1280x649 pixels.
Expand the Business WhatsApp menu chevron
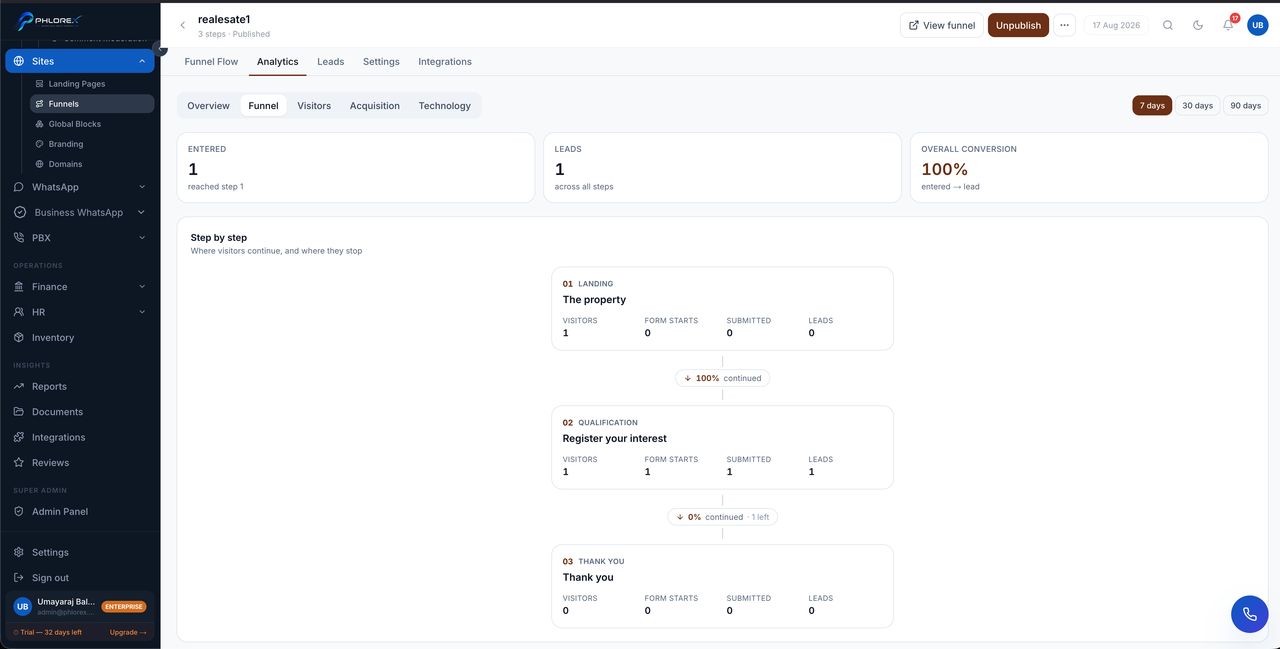click(x=142, y=212)
